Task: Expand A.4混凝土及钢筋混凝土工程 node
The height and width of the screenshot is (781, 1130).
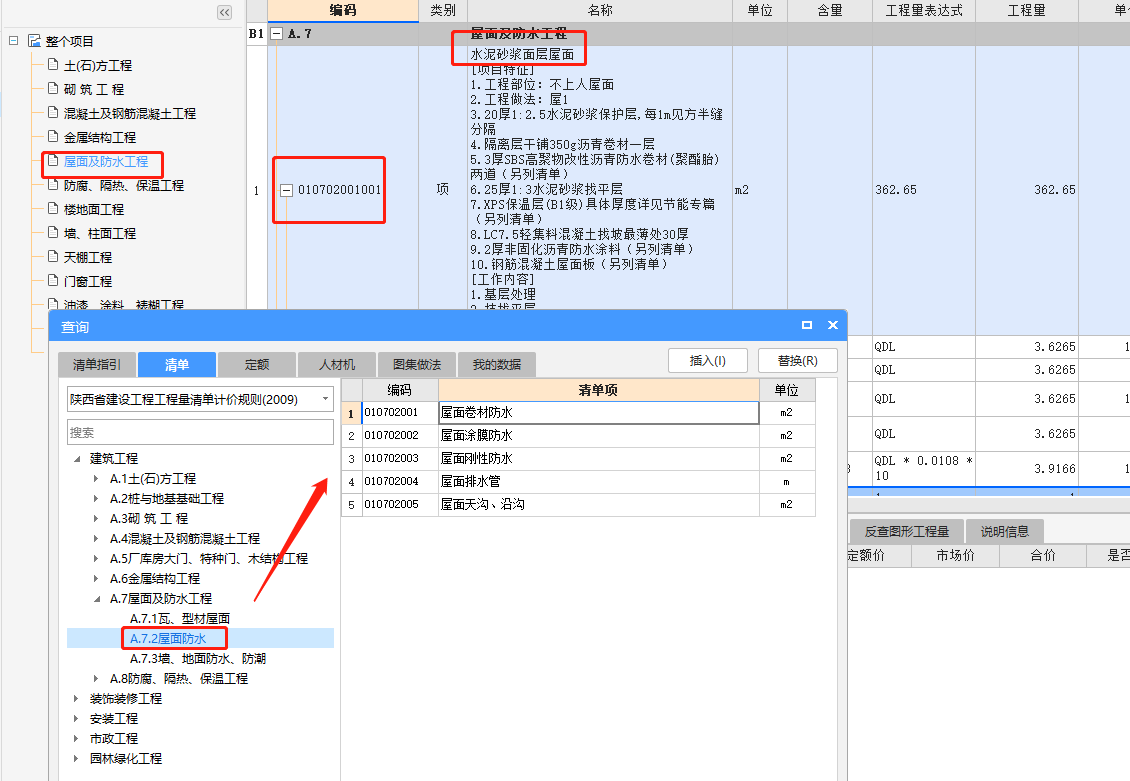Action: tap(97, 539)
